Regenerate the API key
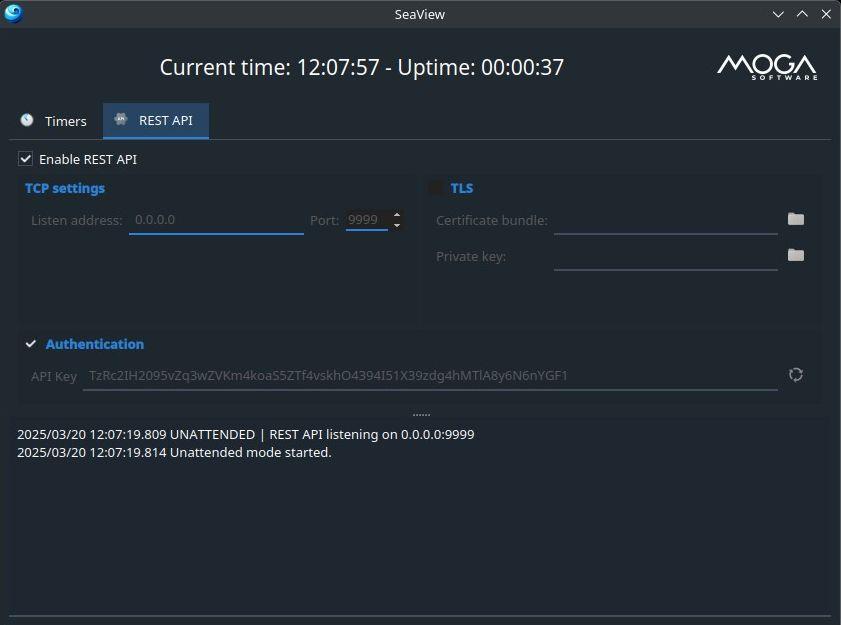 point(796,374)
